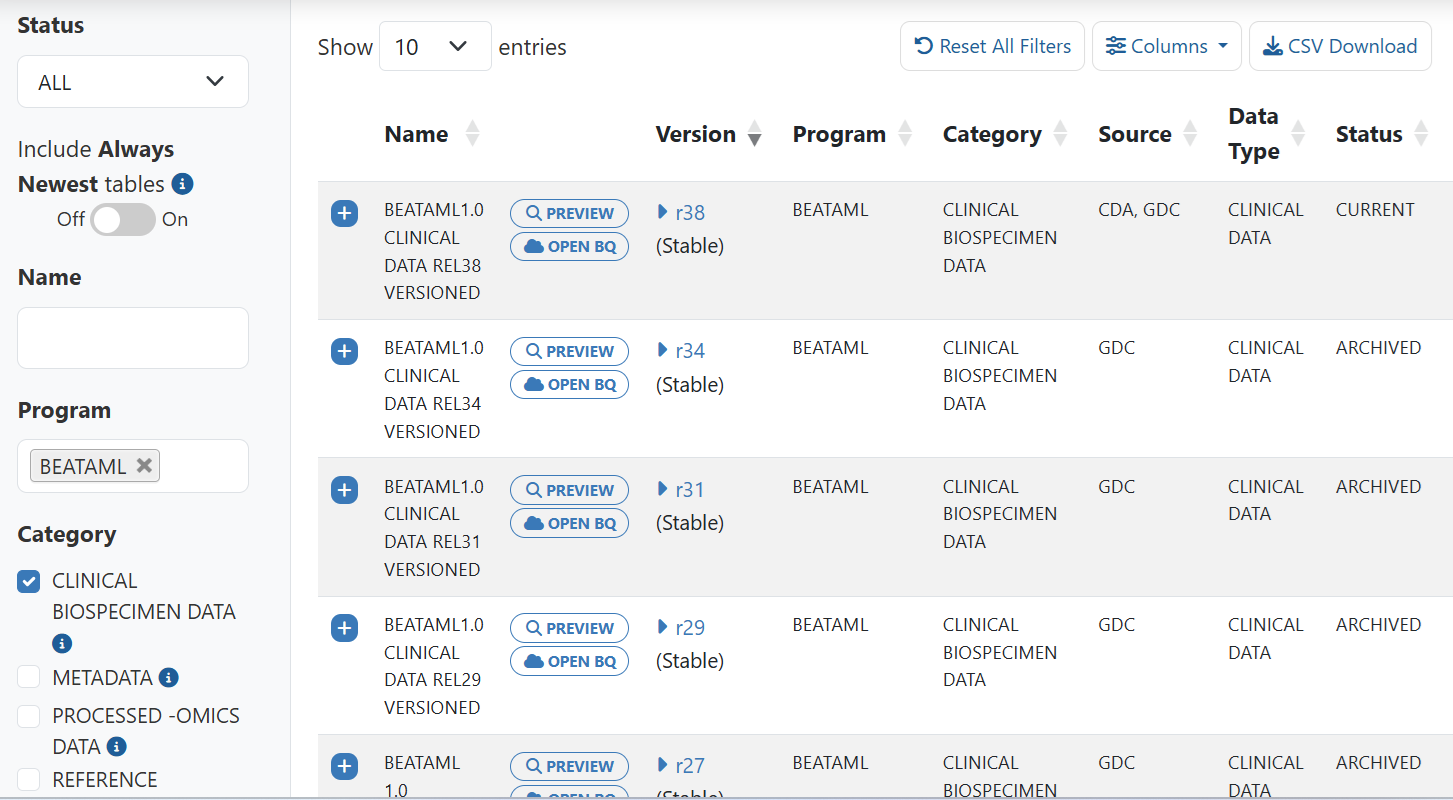Expand version r38 details

[680, 212]
